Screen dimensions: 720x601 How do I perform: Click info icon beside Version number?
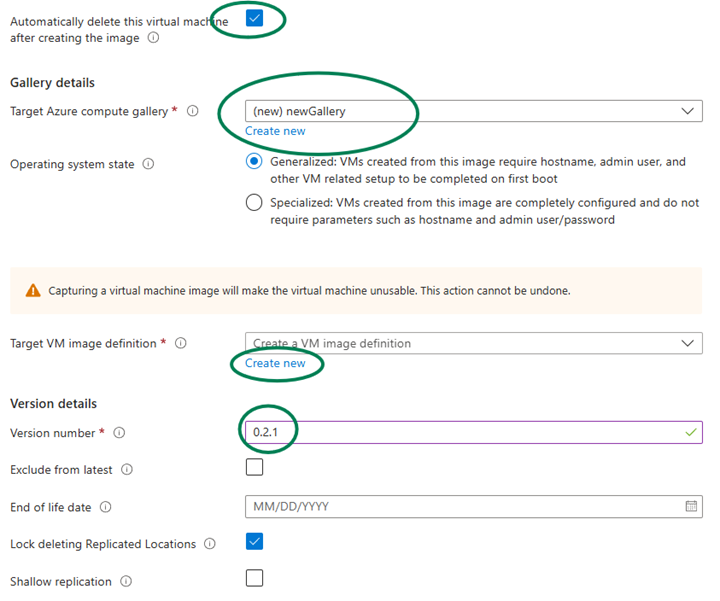tap(119, 432)
